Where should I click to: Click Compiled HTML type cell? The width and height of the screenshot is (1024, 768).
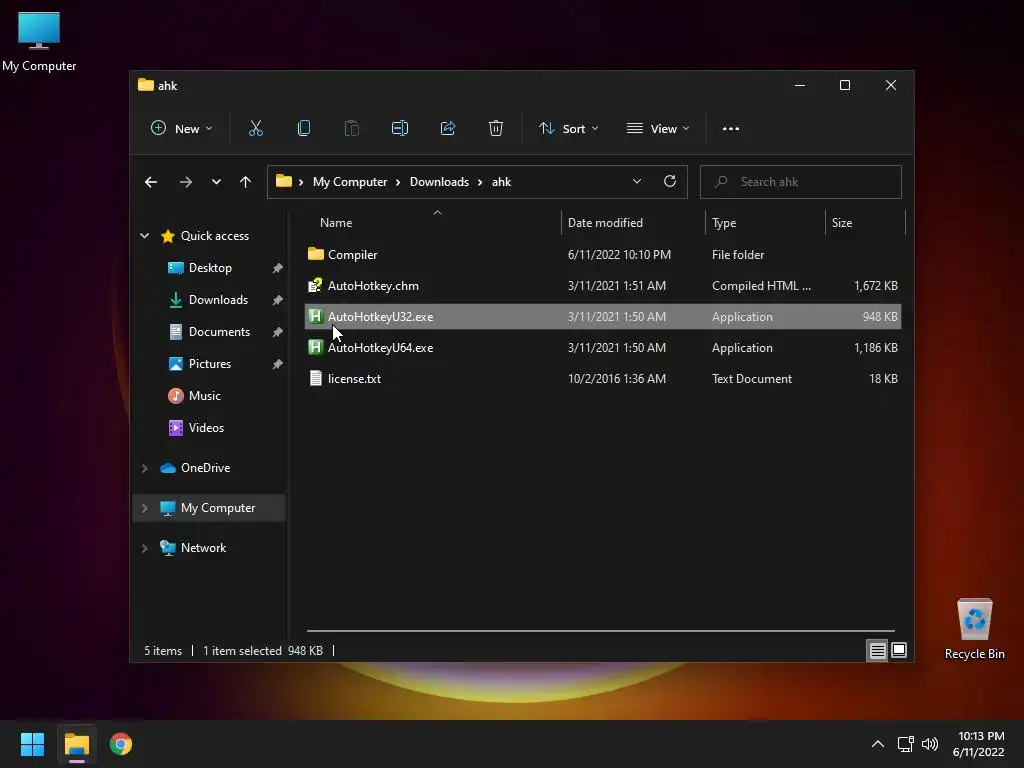click(x=761, y=286)
